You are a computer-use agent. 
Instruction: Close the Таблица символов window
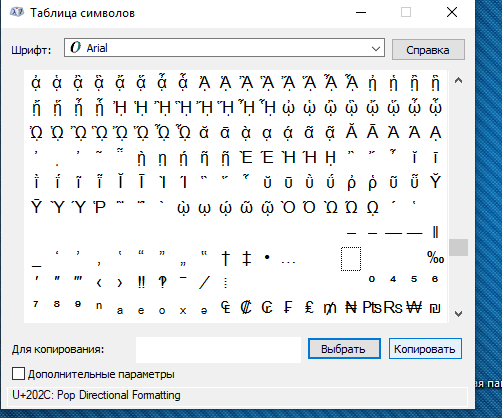pos(452,13)
